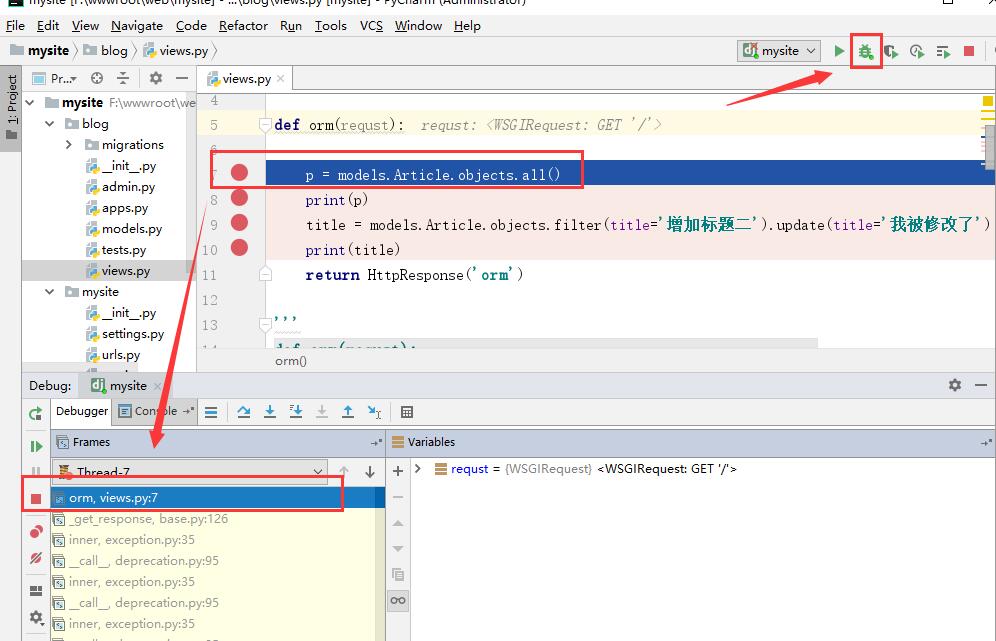Open mysite run configuration dropdown

pyautogui.click(x=779, y=51)
